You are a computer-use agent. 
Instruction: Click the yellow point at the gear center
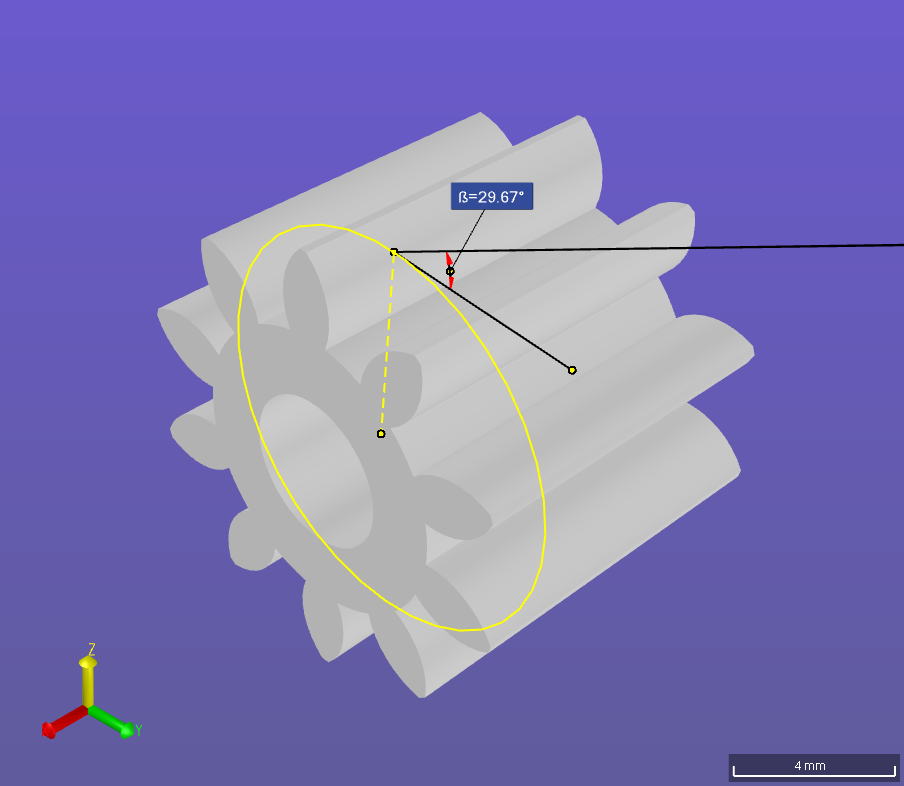[x=381, y=433]
